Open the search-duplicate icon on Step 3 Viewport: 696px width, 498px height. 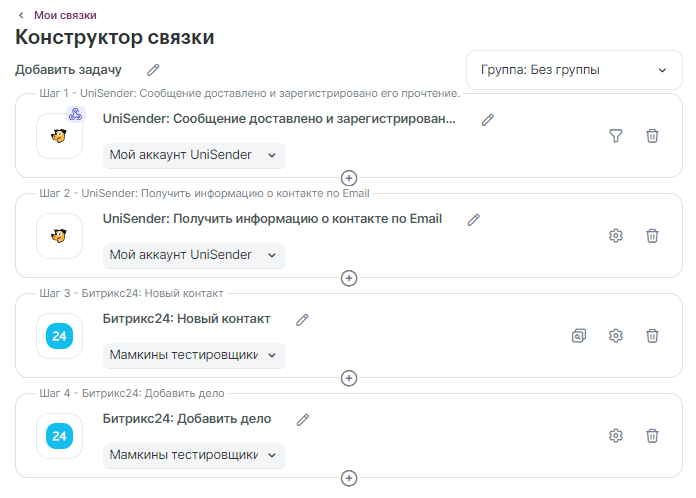tap(579, 336)
